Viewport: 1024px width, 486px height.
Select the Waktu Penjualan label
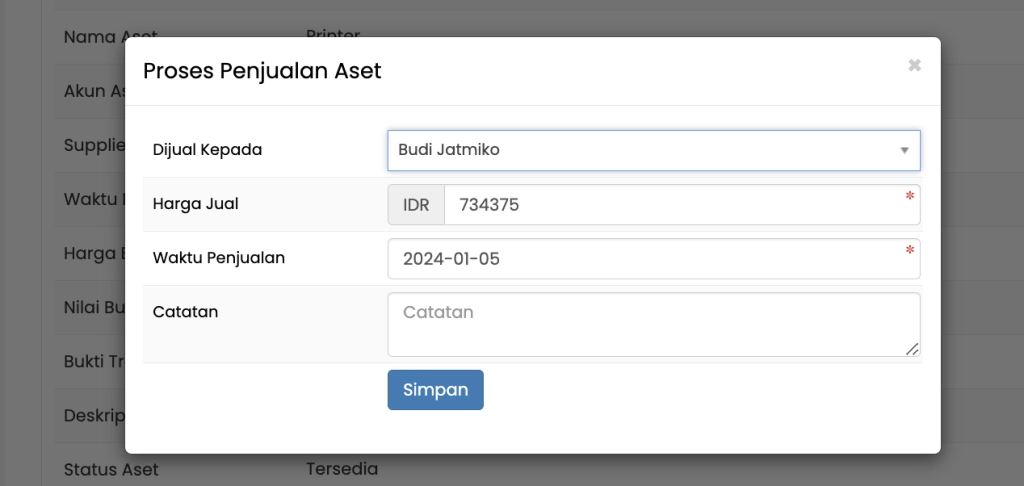click(219, 257)
